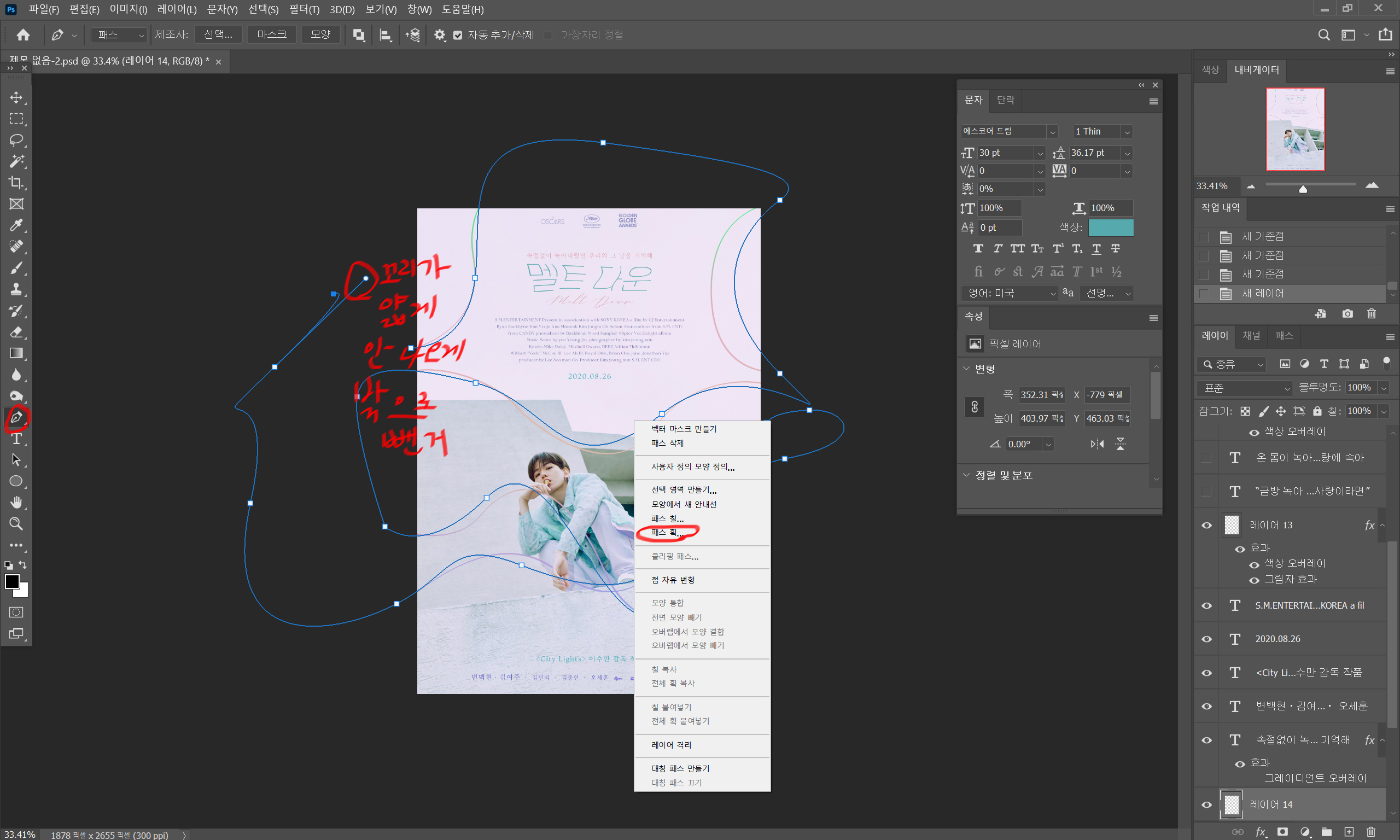
Task: Collapse the 변형 section in Properties
Action: [966, 369]
